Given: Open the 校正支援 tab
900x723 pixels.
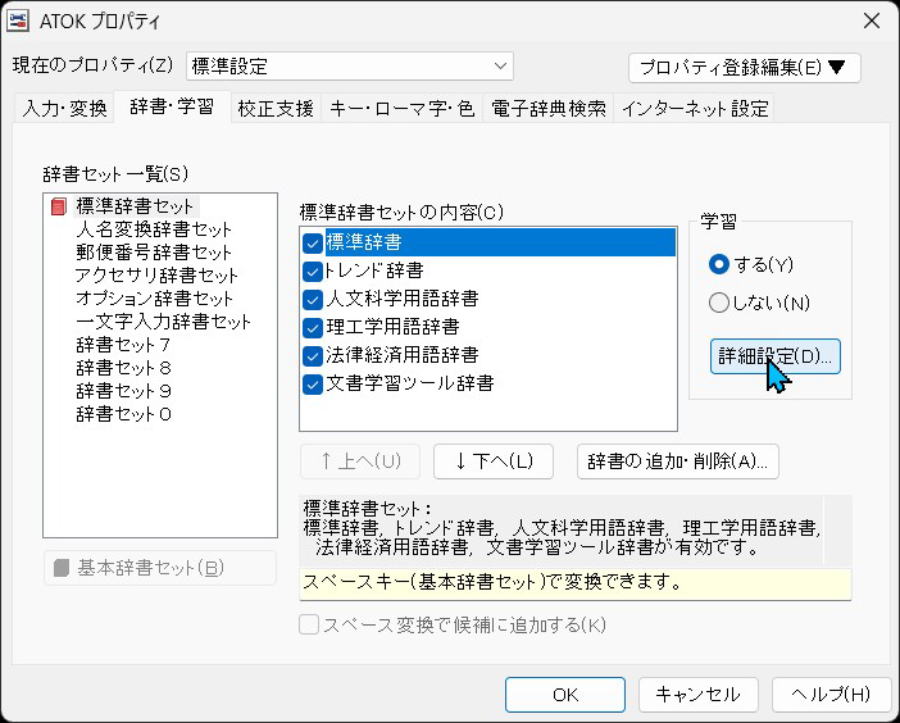Looking at the screenshot, I should [276, 108].
